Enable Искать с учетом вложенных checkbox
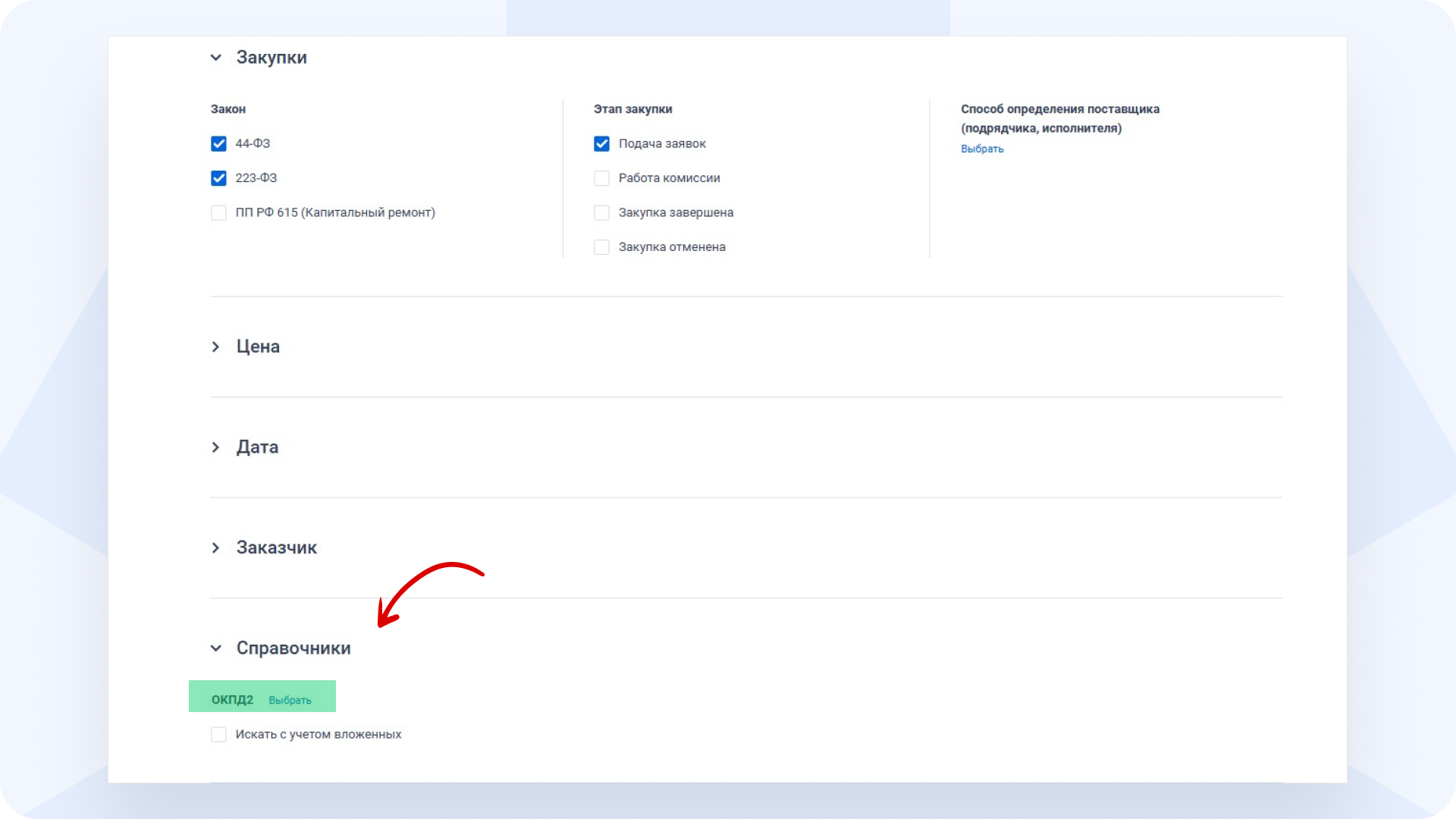This screenshot has width=1456, height=819. (x=218, y=734)
